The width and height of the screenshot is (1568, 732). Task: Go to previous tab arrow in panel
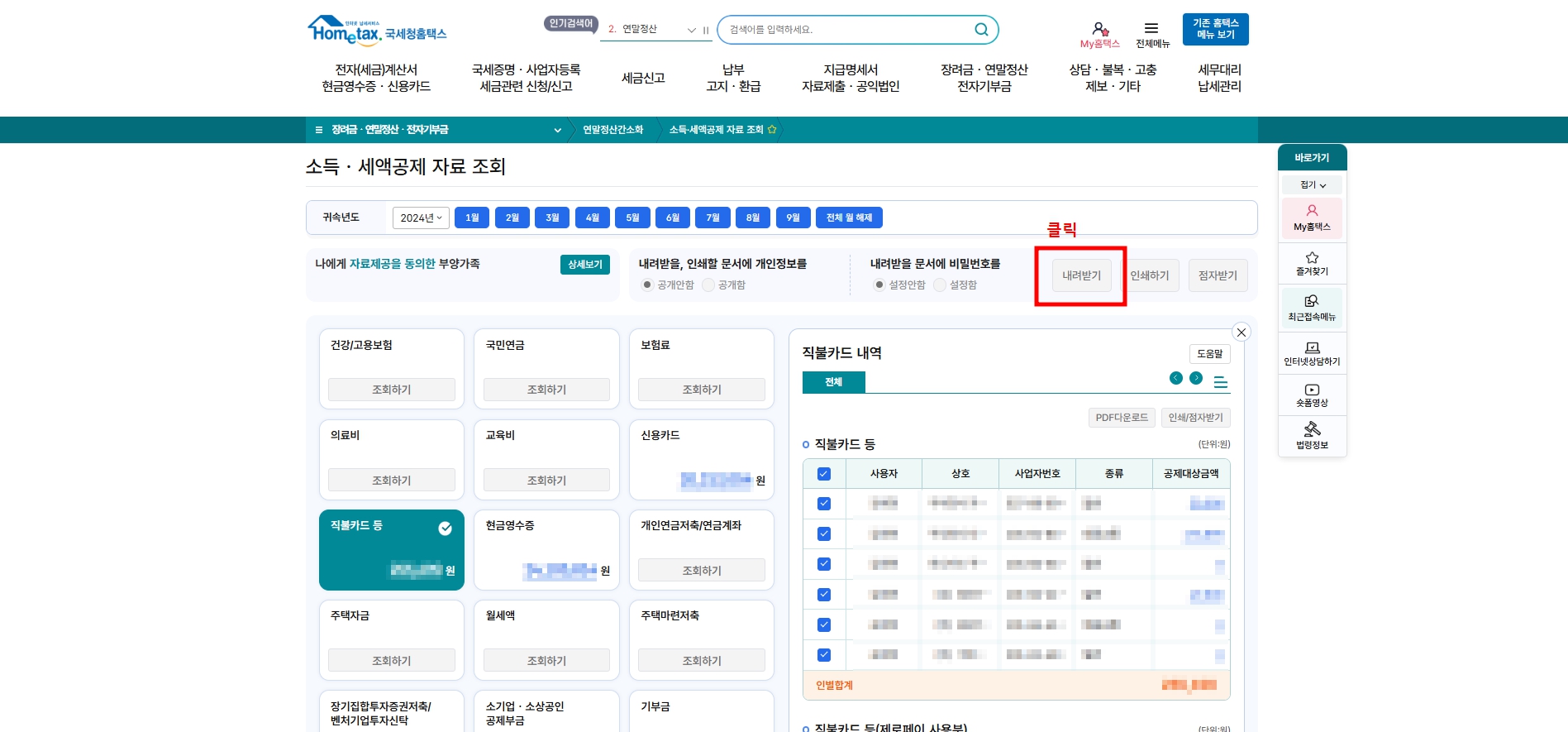coord(1176,378)
